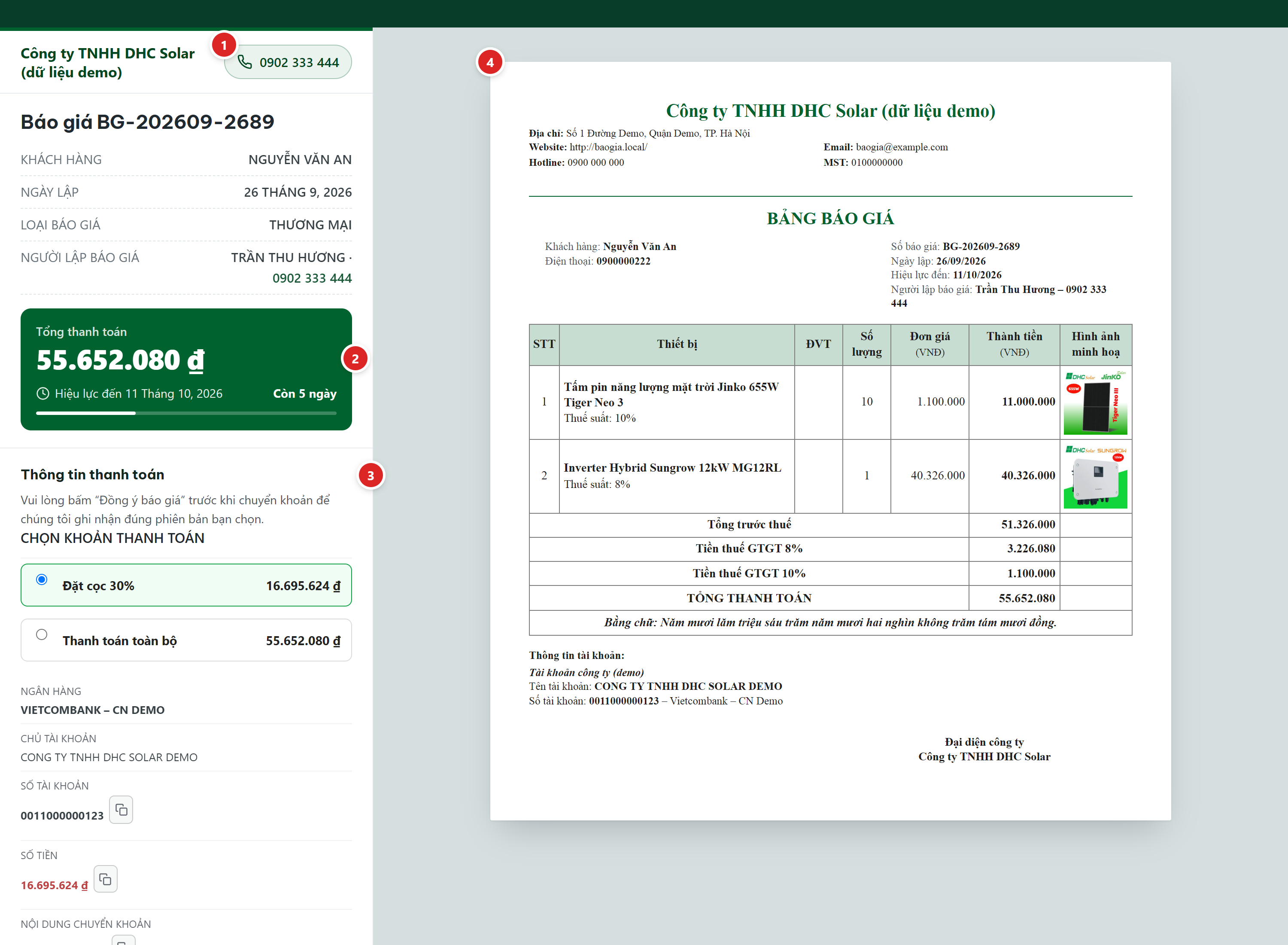This screenshot has height=945, width=1288.
Task: Click the date 26 THÁNG 9, 2026
Action: click(x=298, y=192)
